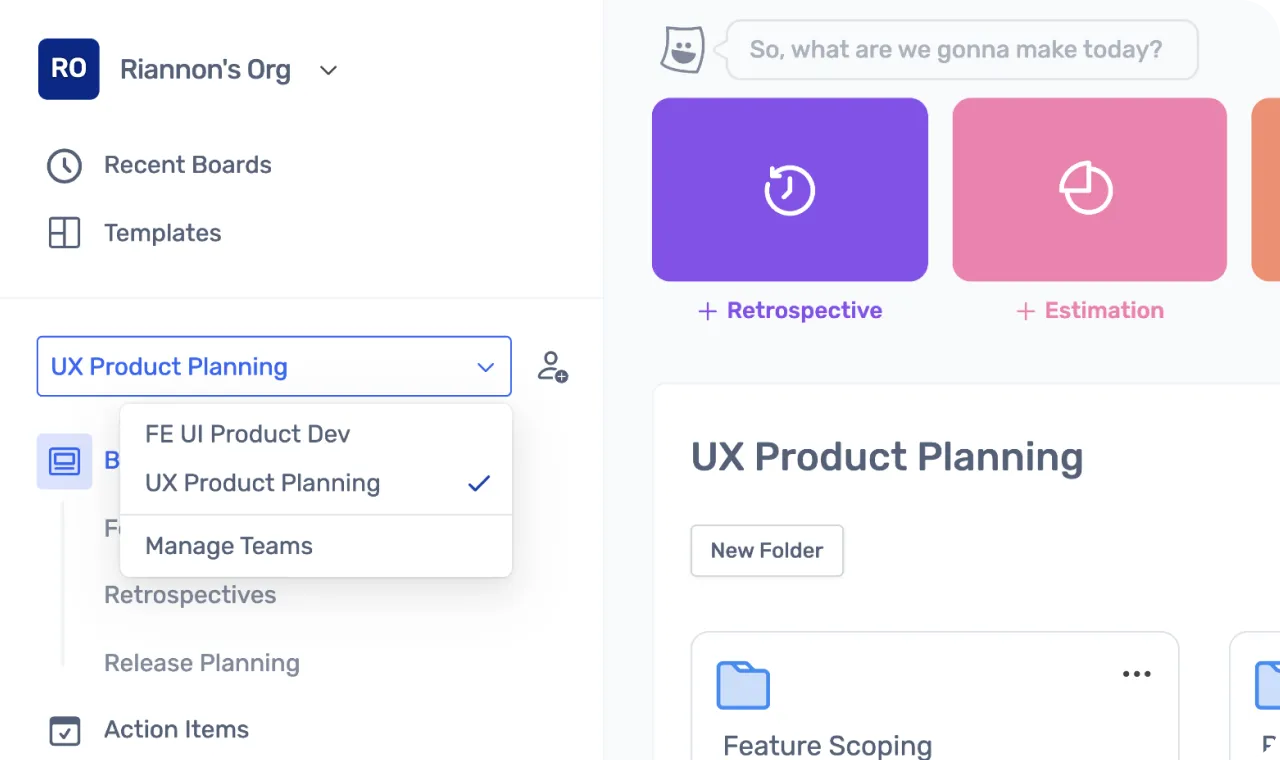Click the mascot face icon near the prompt
The image size is (1280, 760).
[682, 48]
